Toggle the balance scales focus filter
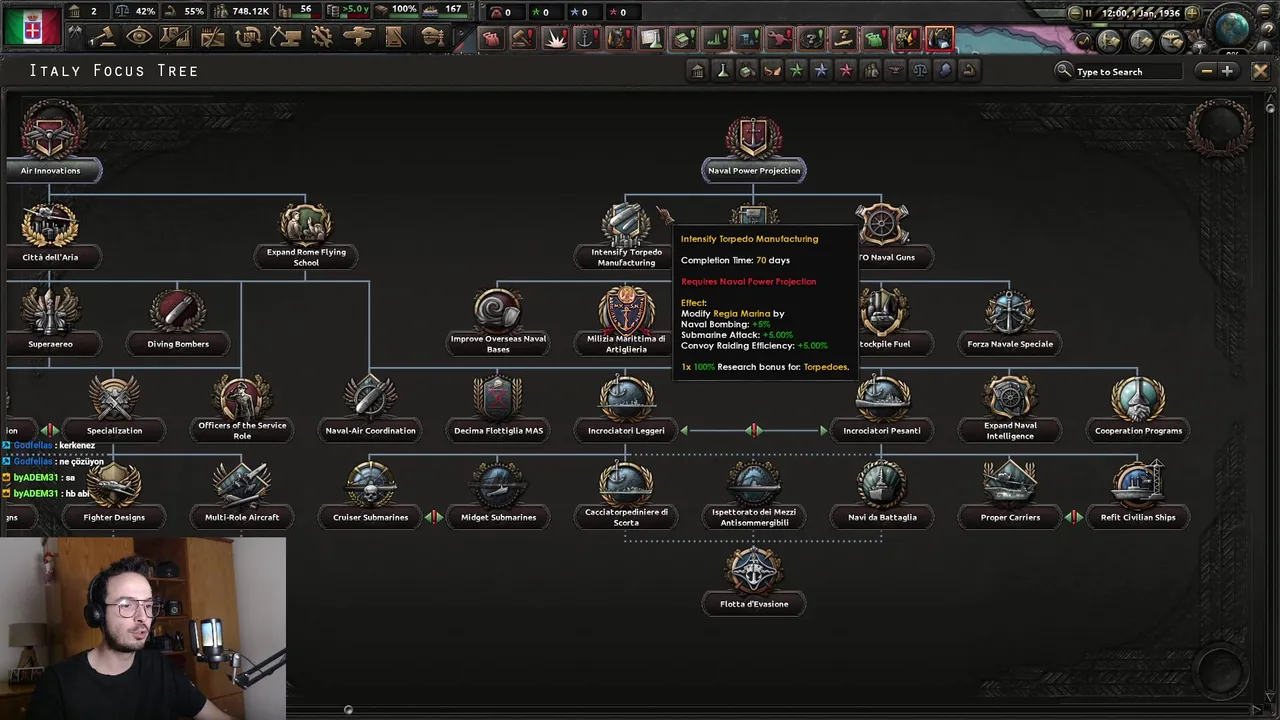Viewport: 1280px width, 720px height. tap(920, 70)
